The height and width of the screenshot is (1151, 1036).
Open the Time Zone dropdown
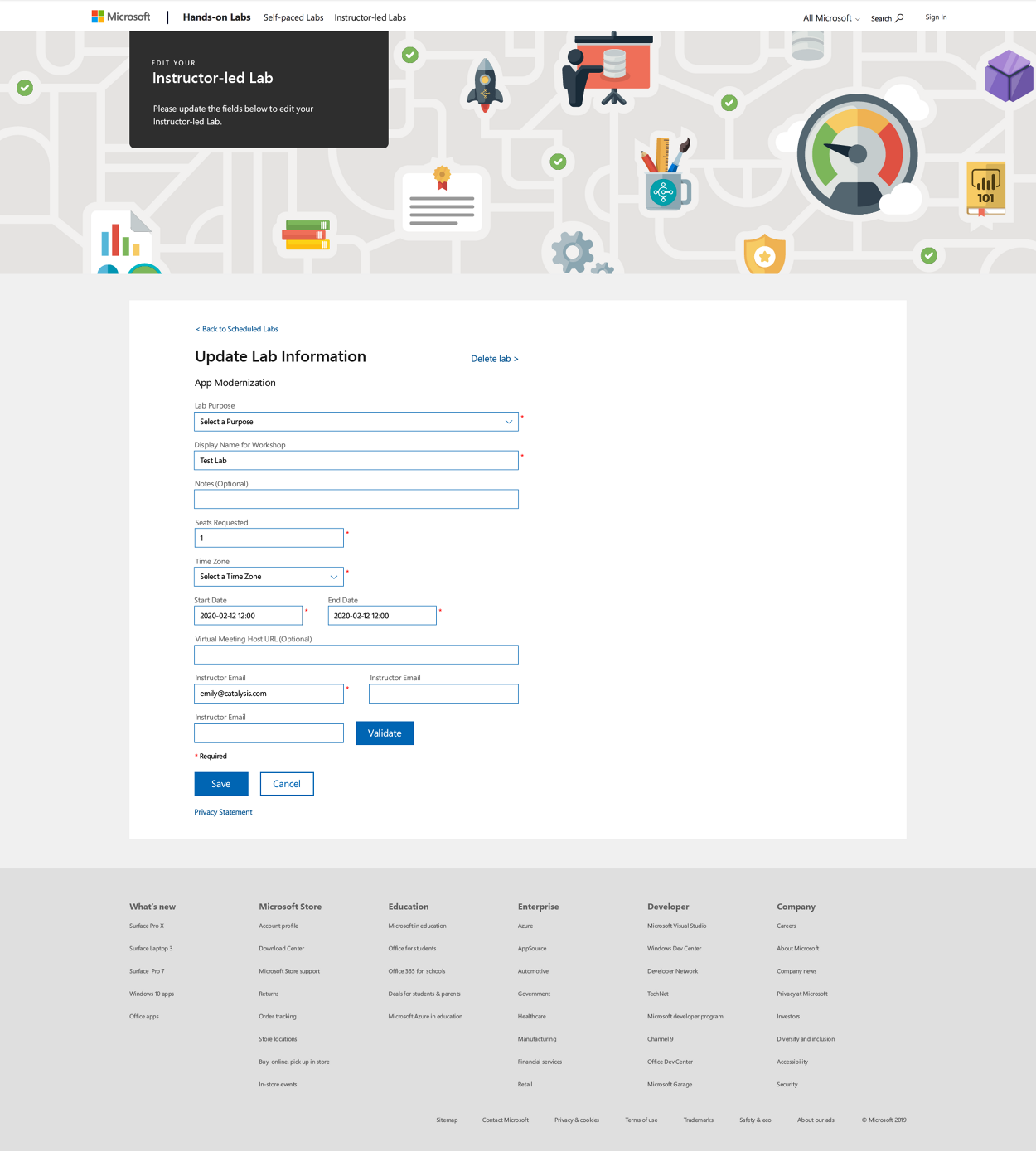coord(269,577)
